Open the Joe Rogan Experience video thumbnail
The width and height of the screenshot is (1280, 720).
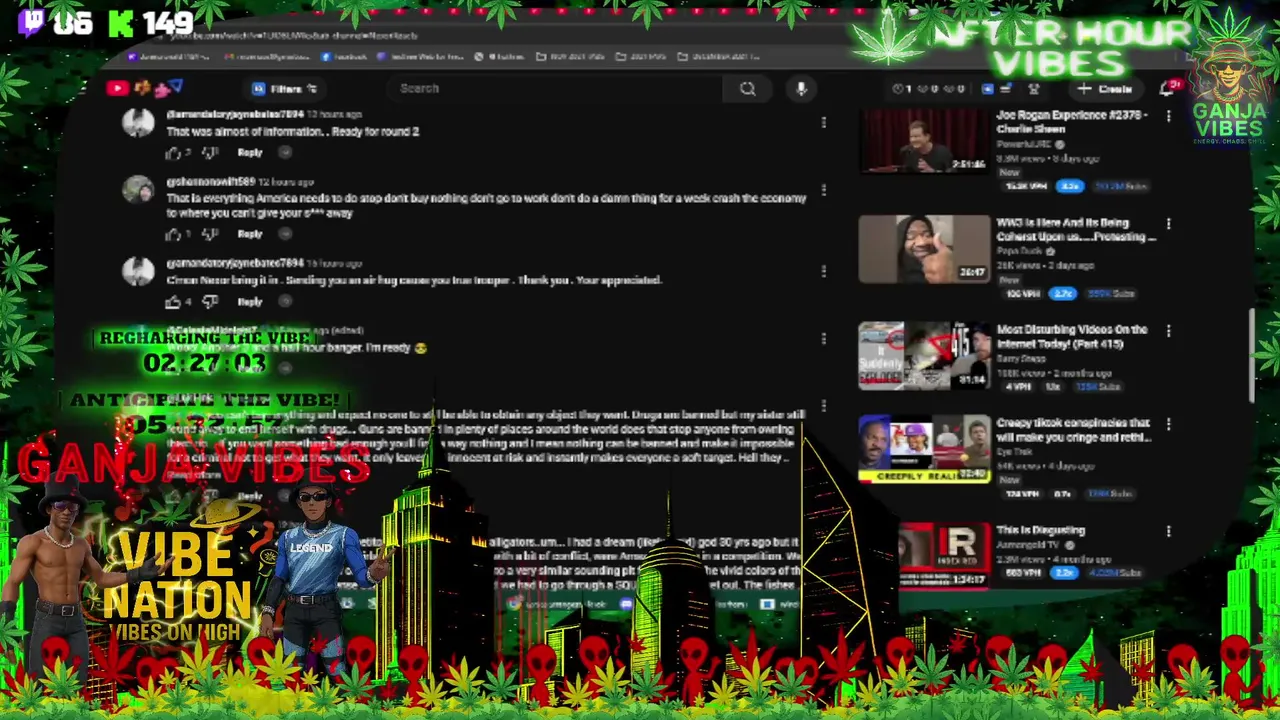924,143
